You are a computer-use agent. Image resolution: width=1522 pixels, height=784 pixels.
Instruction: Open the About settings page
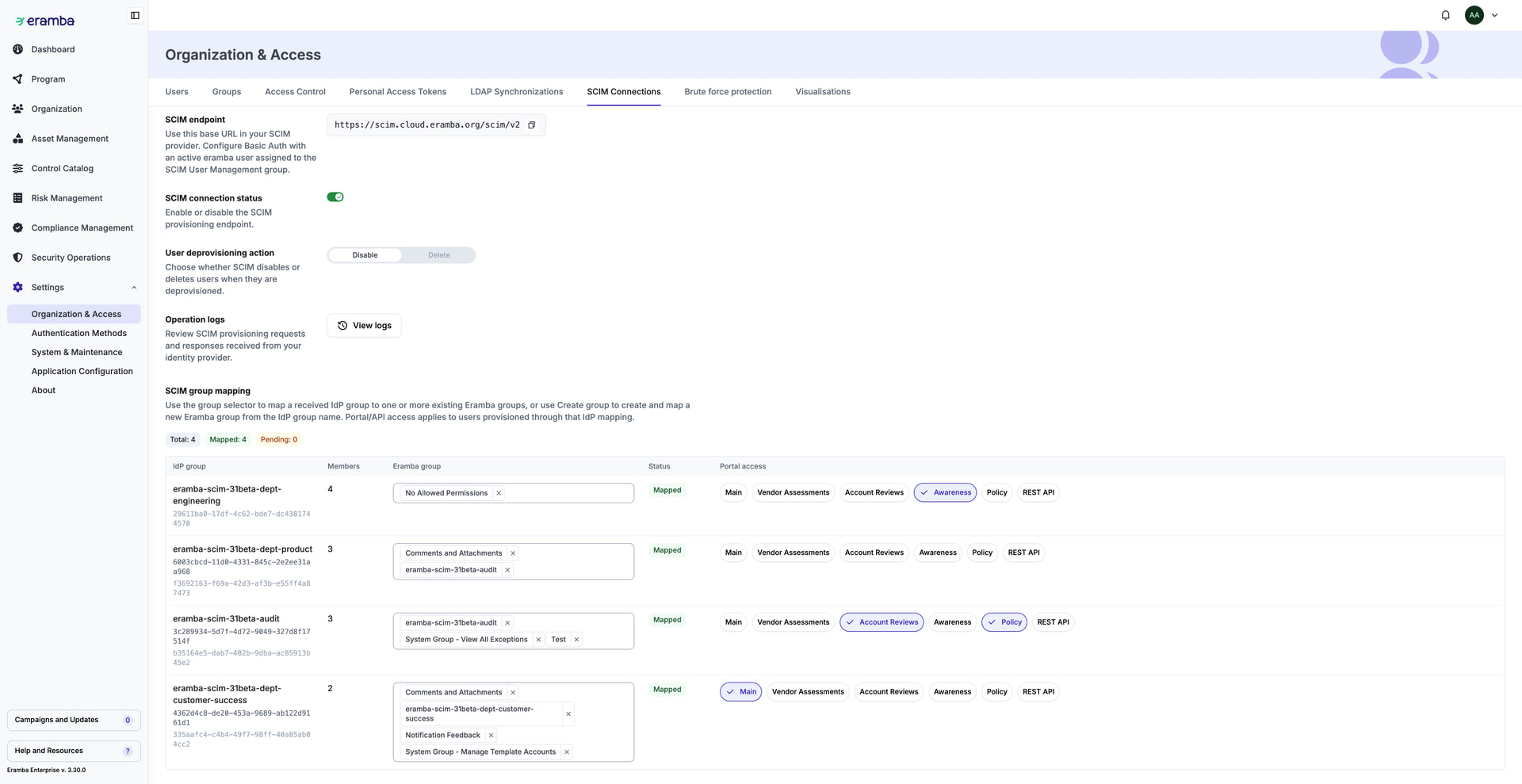44,391
